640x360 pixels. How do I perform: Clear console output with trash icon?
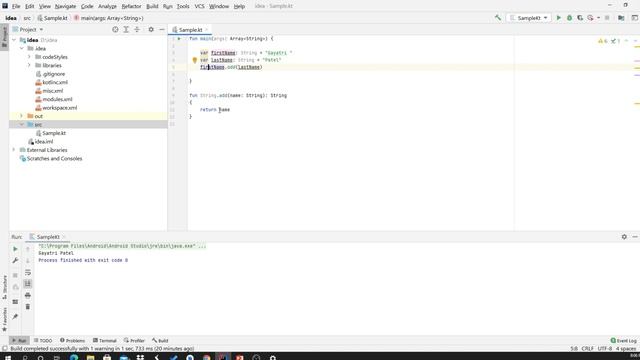[x=28, y=307]
